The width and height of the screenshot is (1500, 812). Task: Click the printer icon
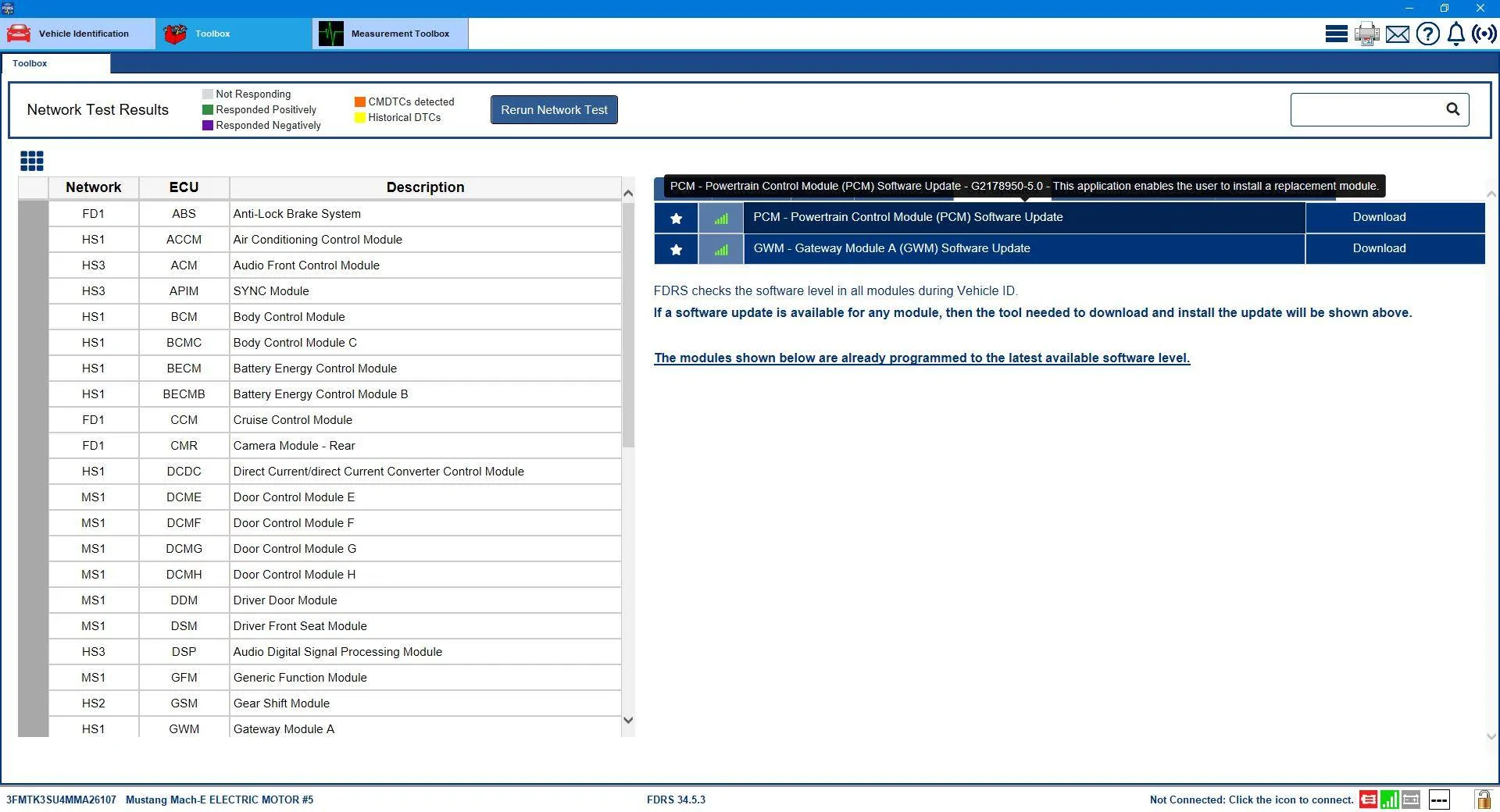click(x=1367, y=34)
